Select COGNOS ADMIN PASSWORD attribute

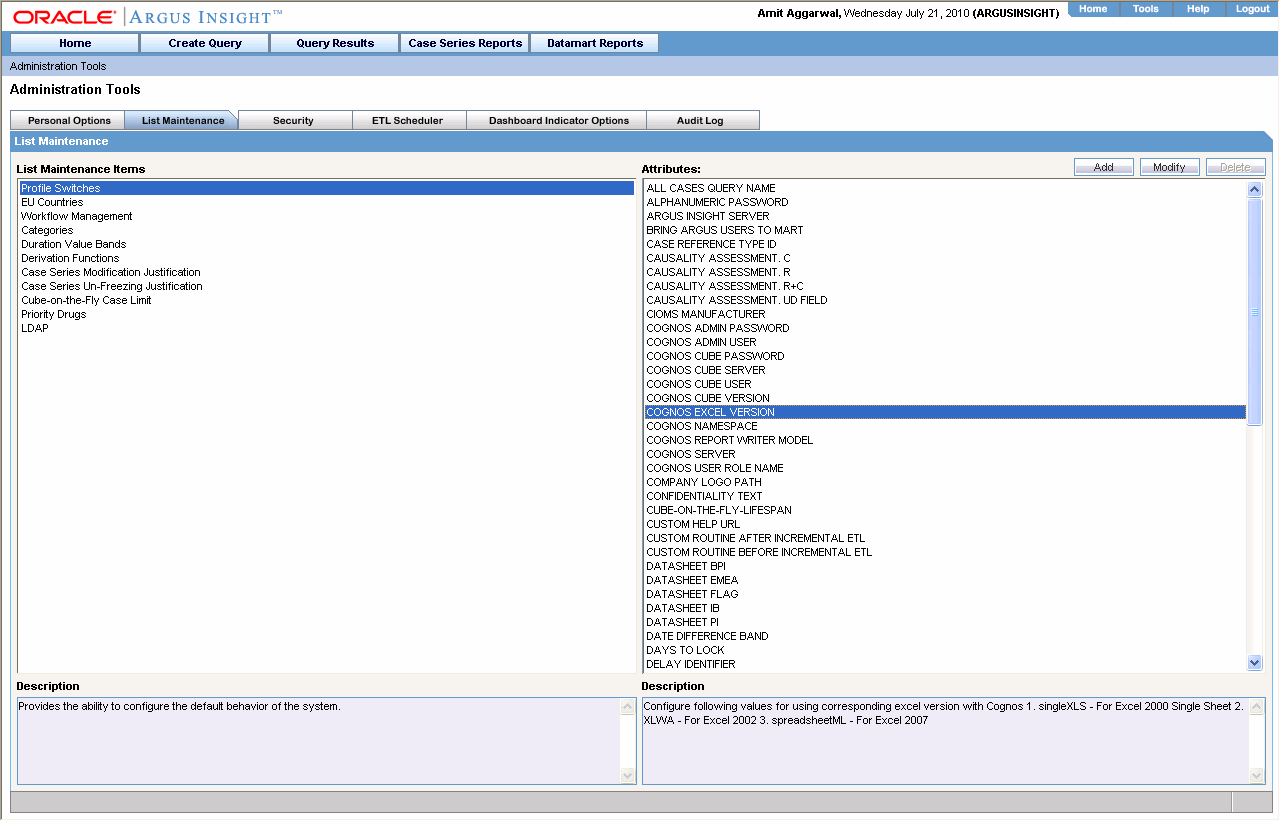(945, 328)
